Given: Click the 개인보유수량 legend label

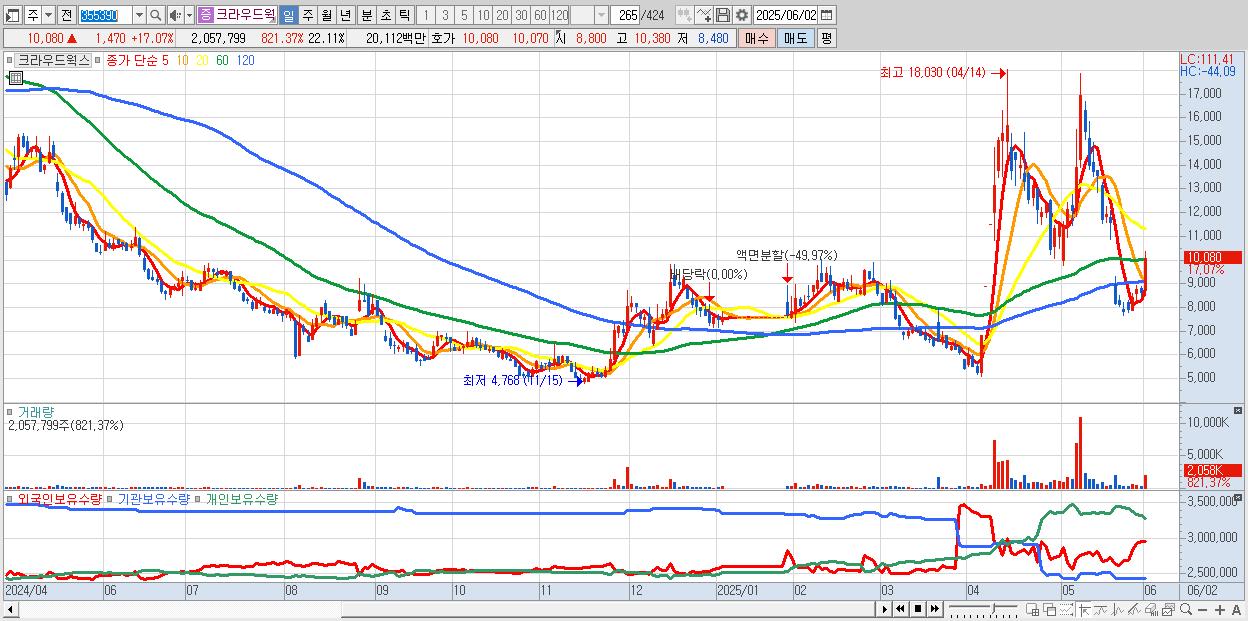Looking at the screenshot, I should (x=241, y=498).
